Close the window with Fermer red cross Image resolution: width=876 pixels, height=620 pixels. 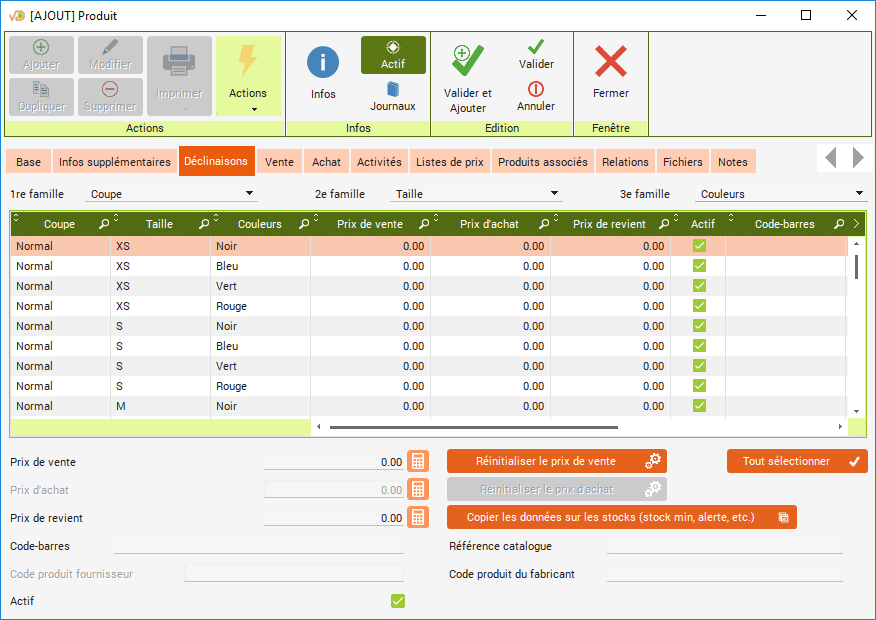[x=610, y=63]
